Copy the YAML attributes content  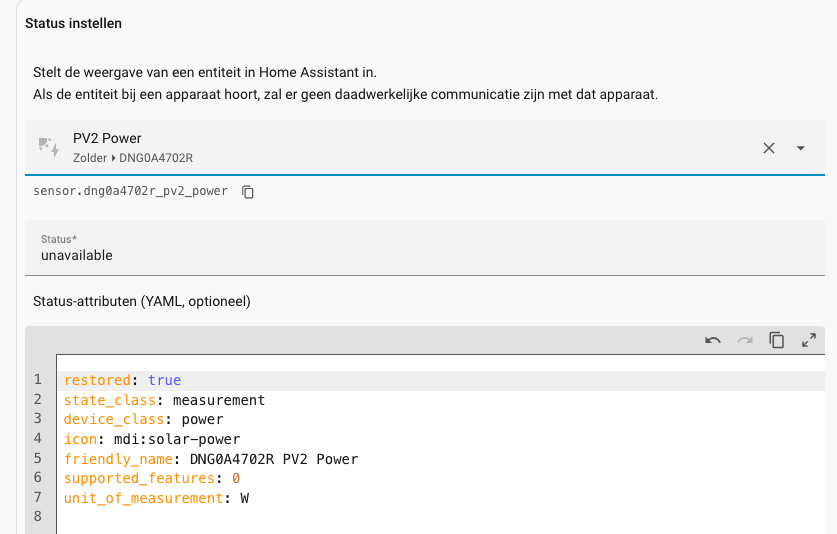coord(777,340)
